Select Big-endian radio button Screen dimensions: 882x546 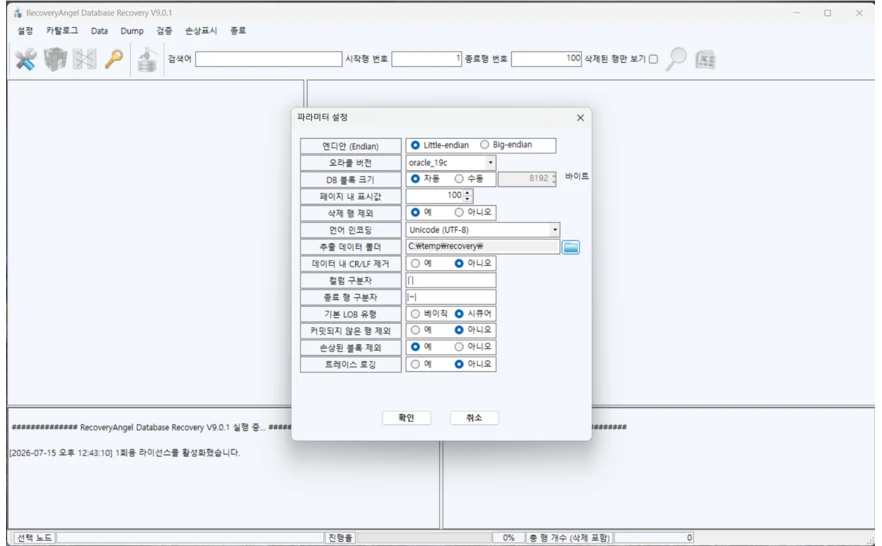click(484, 145)
